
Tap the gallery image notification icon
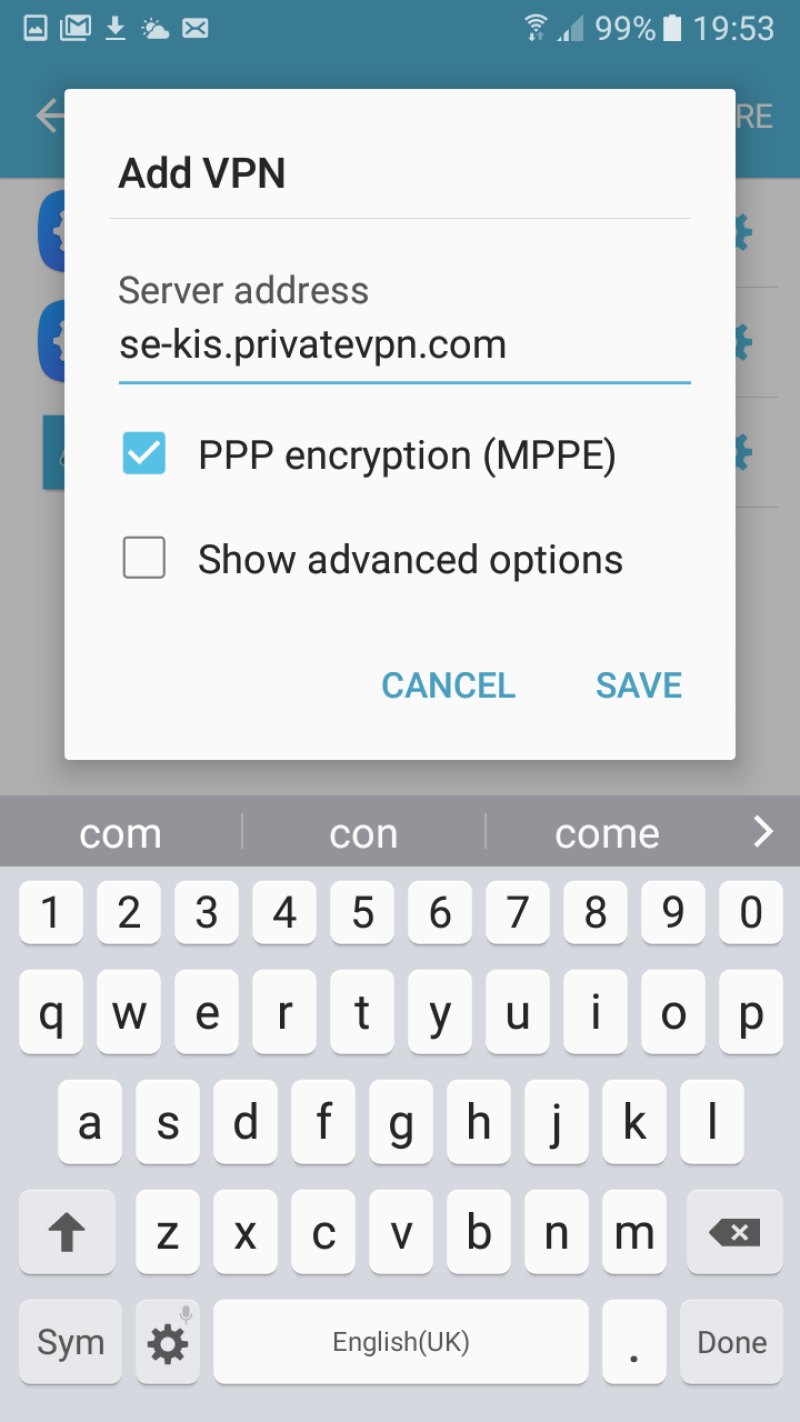pyautogui.click(x=36, y=29)
